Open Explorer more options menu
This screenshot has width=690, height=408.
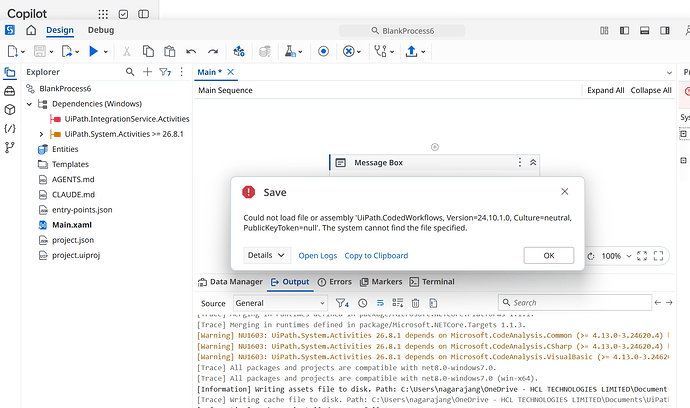[x=181, y=72]
